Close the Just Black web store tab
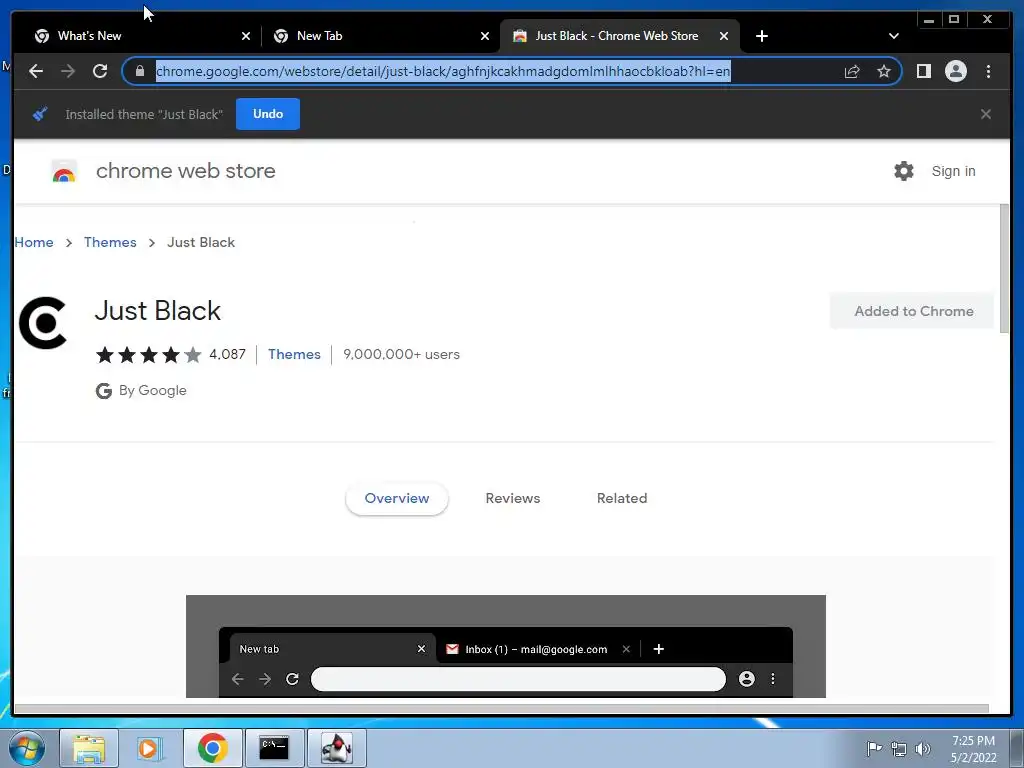This screenshot has height=768, width=1024. 724,36
